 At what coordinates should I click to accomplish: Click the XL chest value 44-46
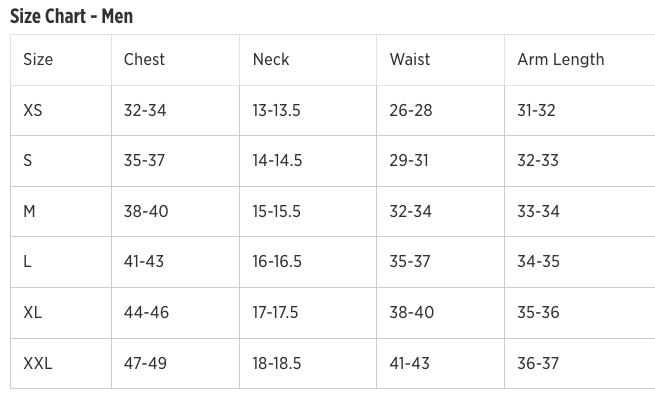coord(146,312)
